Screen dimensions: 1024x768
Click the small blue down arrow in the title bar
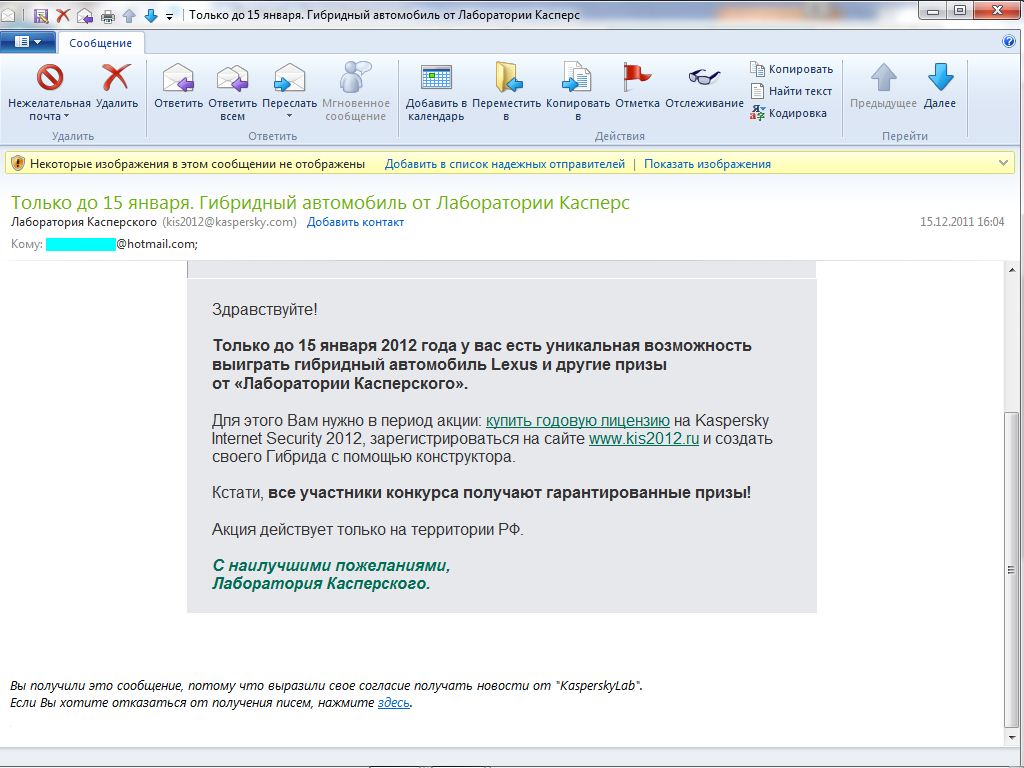click(x=151, y=15)
